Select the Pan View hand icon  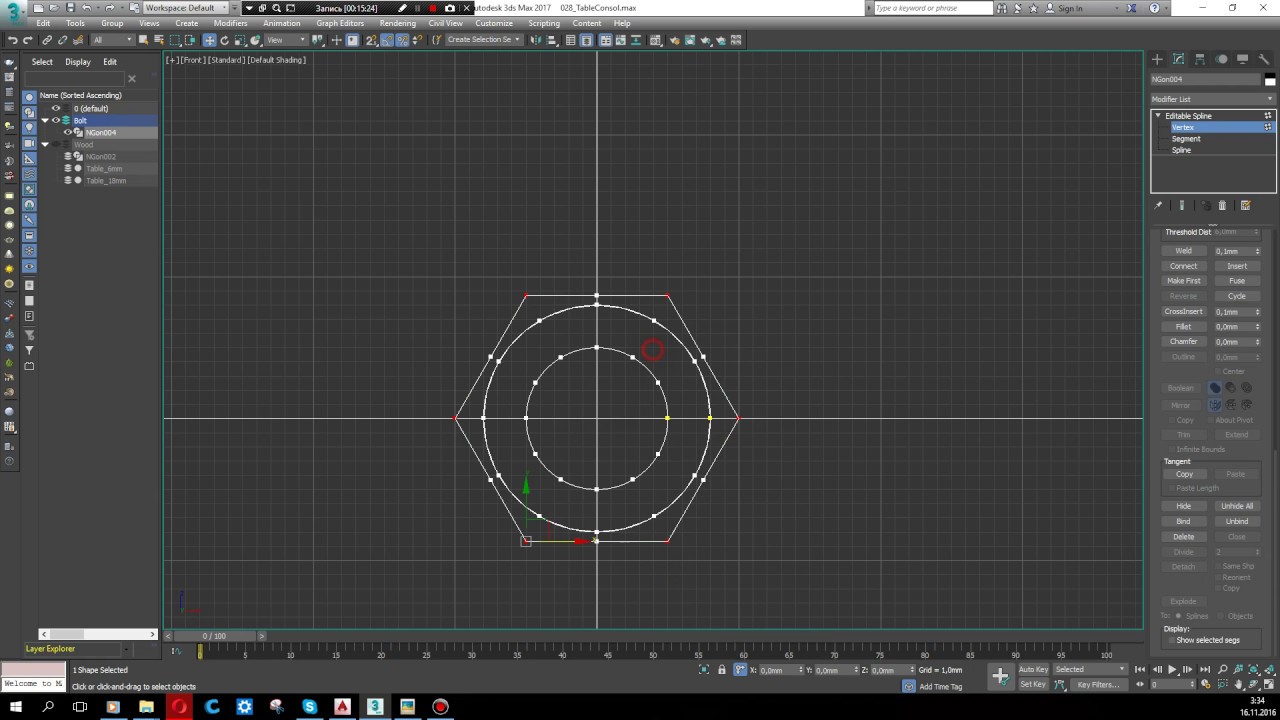1240,685
